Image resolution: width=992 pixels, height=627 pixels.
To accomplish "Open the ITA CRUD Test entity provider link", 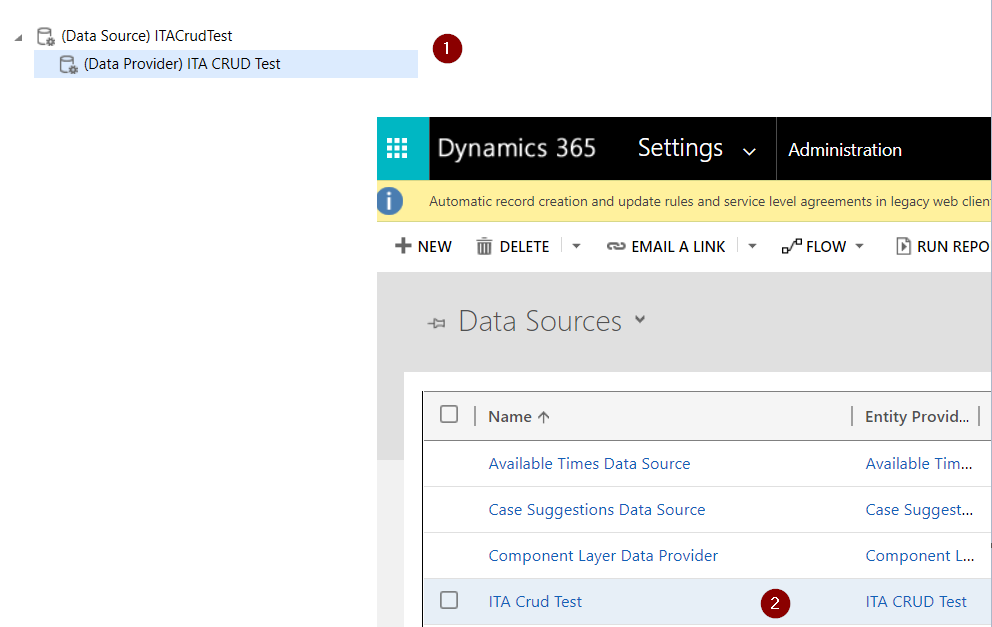I will point(916,602).
